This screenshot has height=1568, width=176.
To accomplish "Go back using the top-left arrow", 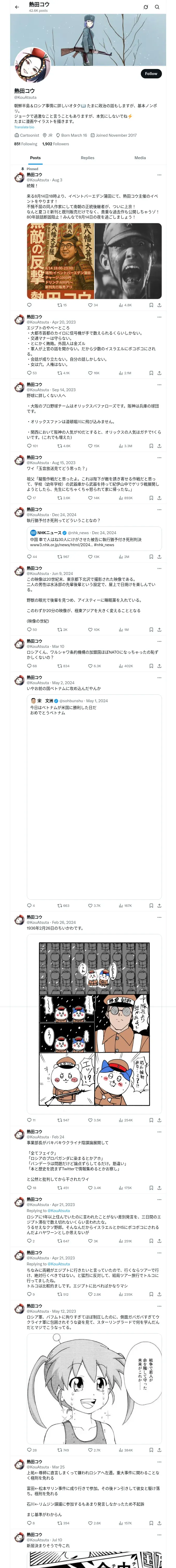I will click(17, 7).
